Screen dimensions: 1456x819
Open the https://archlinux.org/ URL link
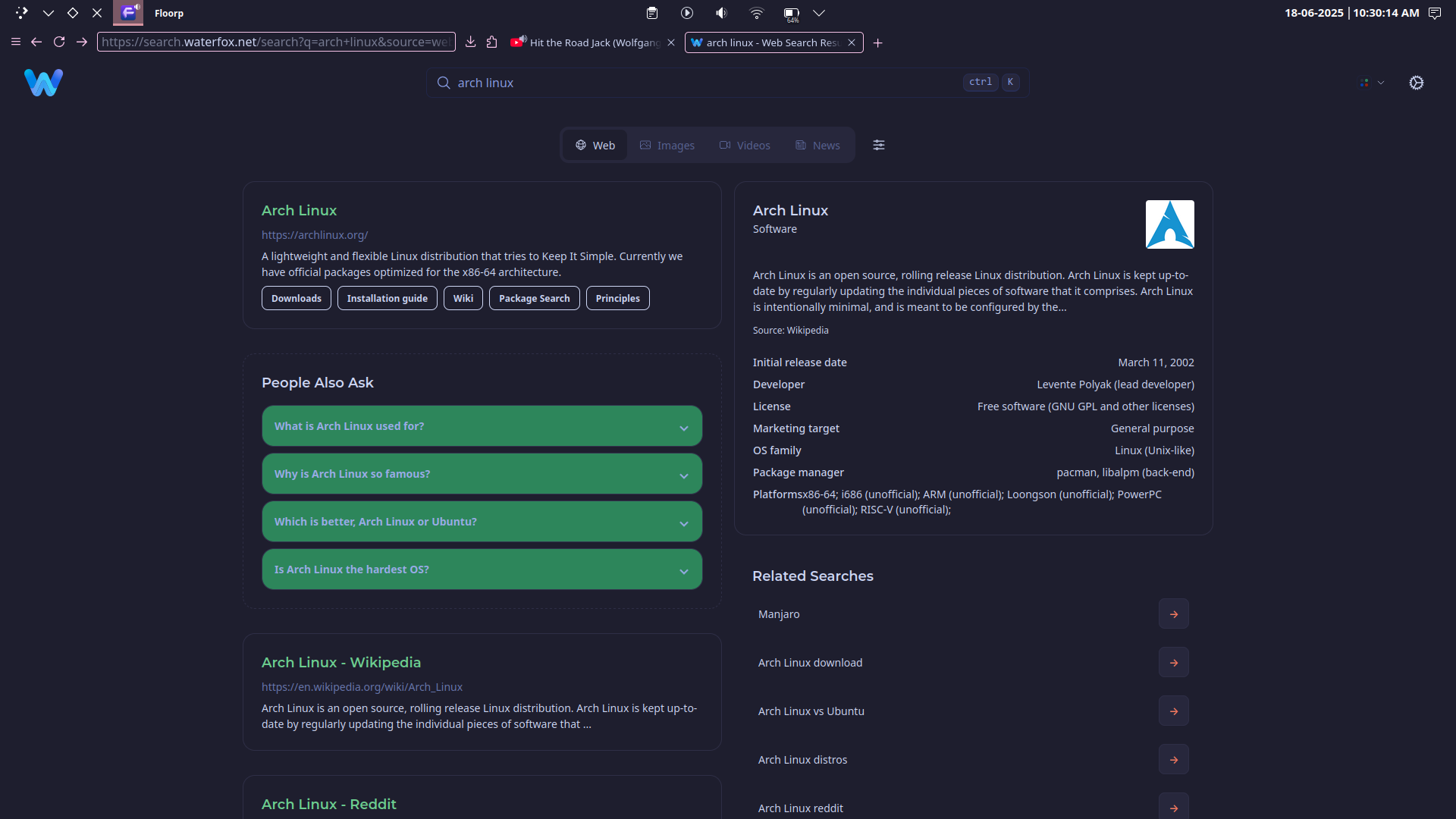coord(315,235)
